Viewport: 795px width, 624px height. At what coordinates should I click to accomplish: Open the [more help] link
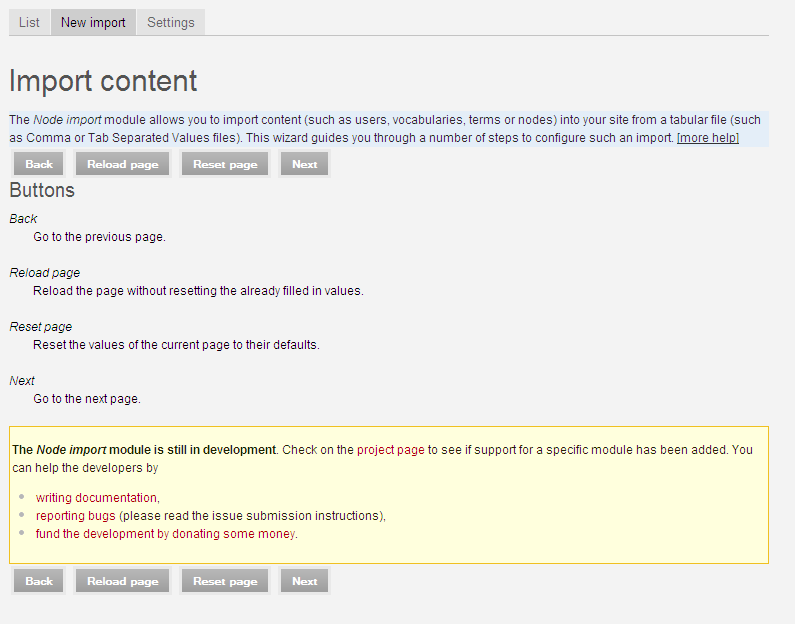coord(708,138)
